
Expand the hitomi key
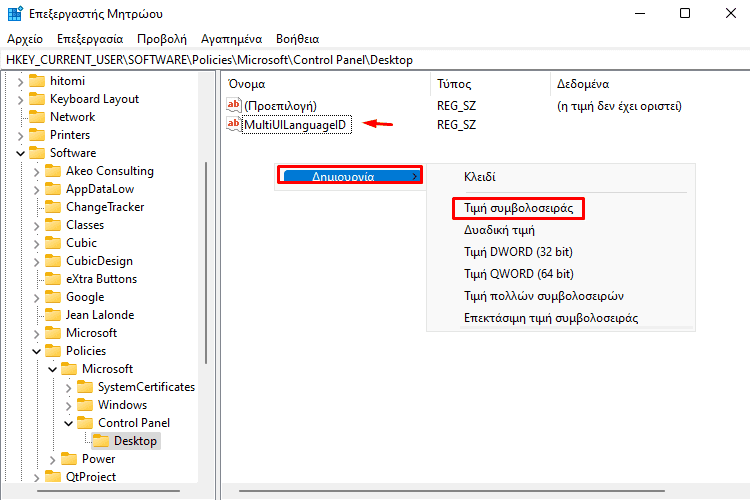coord(20,82)
